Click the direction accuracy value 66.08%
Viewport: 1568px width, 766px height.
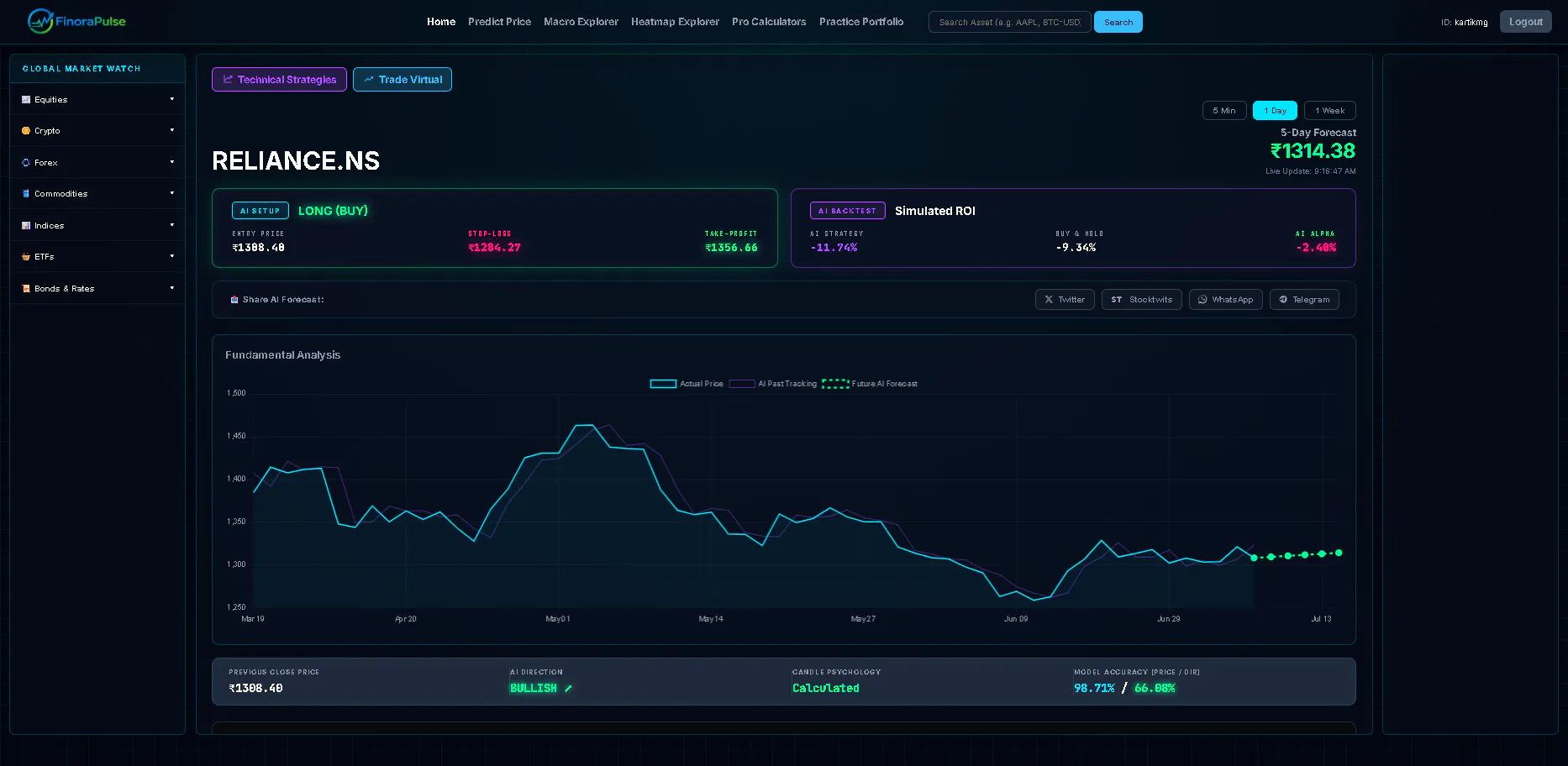[1155, 689]
